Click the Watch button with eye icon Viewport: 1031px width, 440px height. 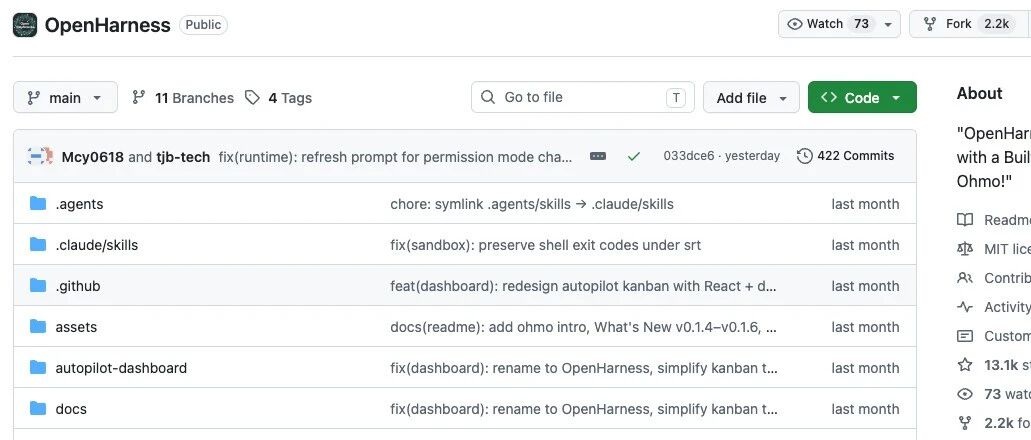pyautogui.click(x=828, y=24)
